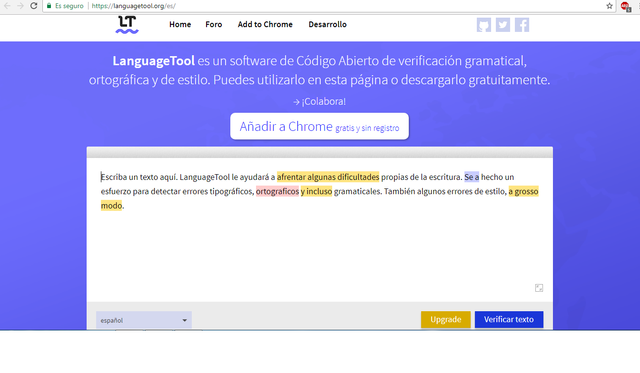Click the highlighted 'Se a' error

[x=471, y=177]
